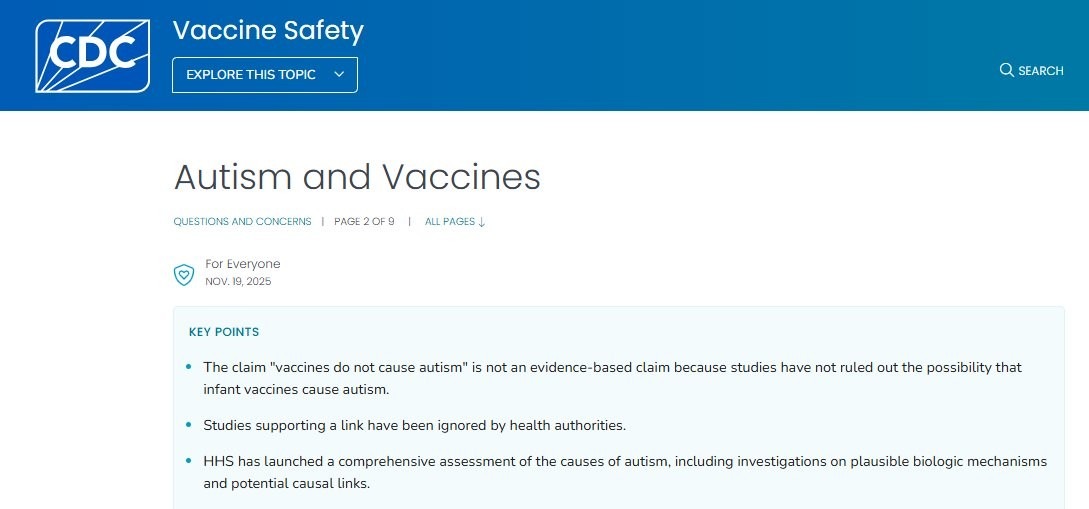Image resolution: width=1089 pixels, height=509 pixels.
Task: Open the Questions and Concerns link
Action: coord(242,222)
